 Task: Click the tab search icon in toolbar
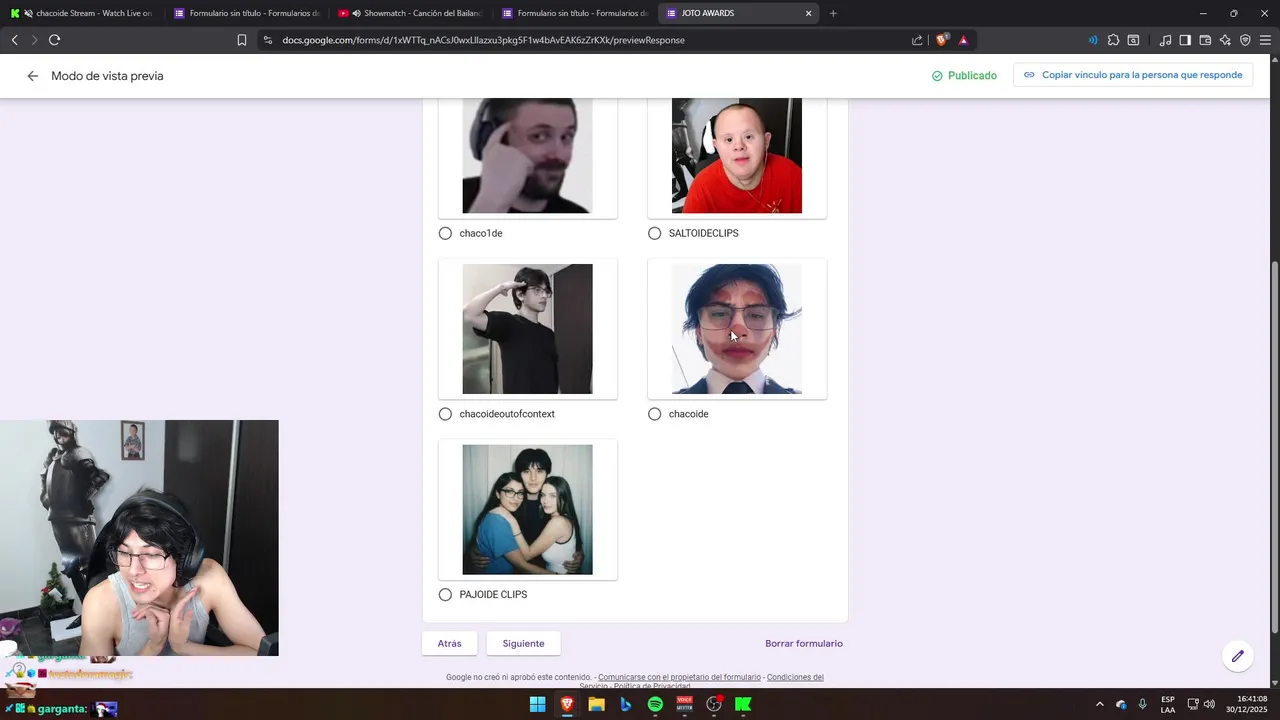1133,40
